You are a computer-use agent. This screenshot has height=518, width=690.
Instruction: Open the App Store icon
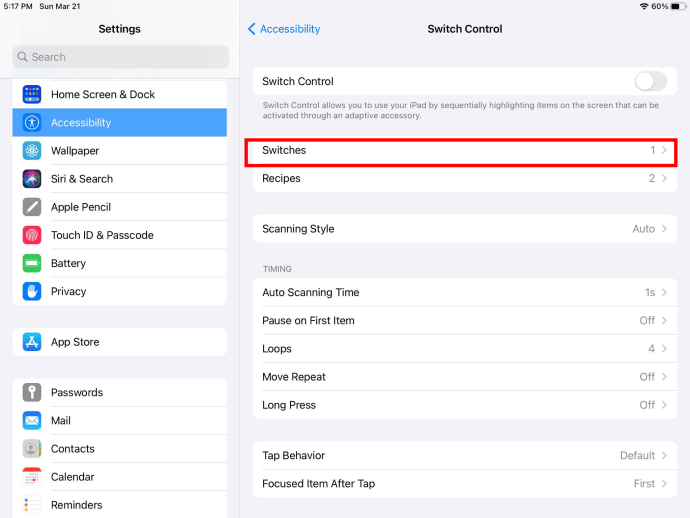click(32, 342)
